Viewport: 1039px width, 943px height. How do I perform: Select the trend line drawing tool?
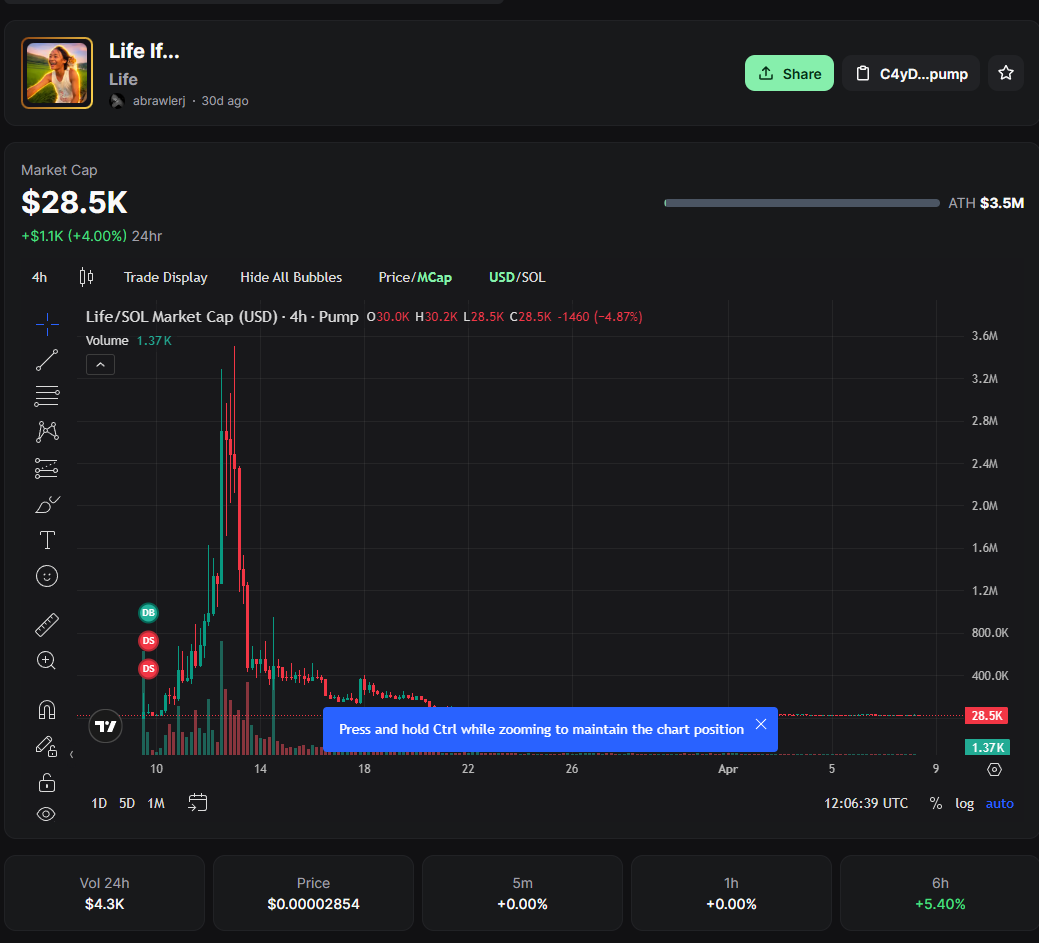pyautogui.click(x=47, y=360)
